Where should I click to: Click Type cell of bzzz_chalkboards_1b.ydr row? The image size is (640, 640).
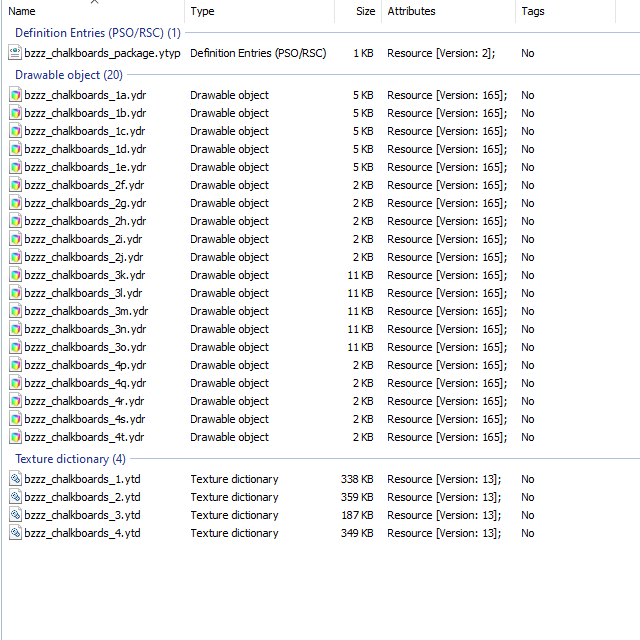[x=229, y=113]
